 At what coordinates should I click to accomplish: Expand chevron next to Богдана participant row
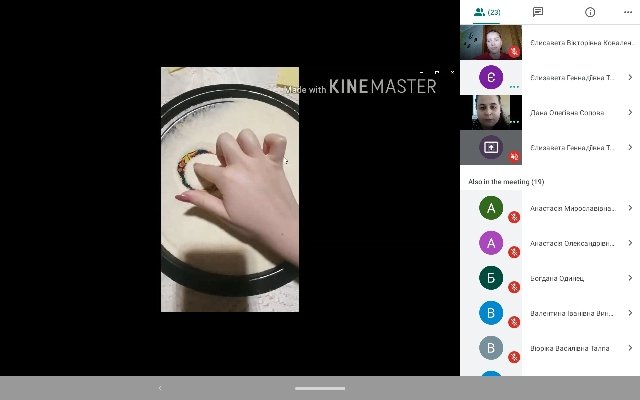pos(630,278)
